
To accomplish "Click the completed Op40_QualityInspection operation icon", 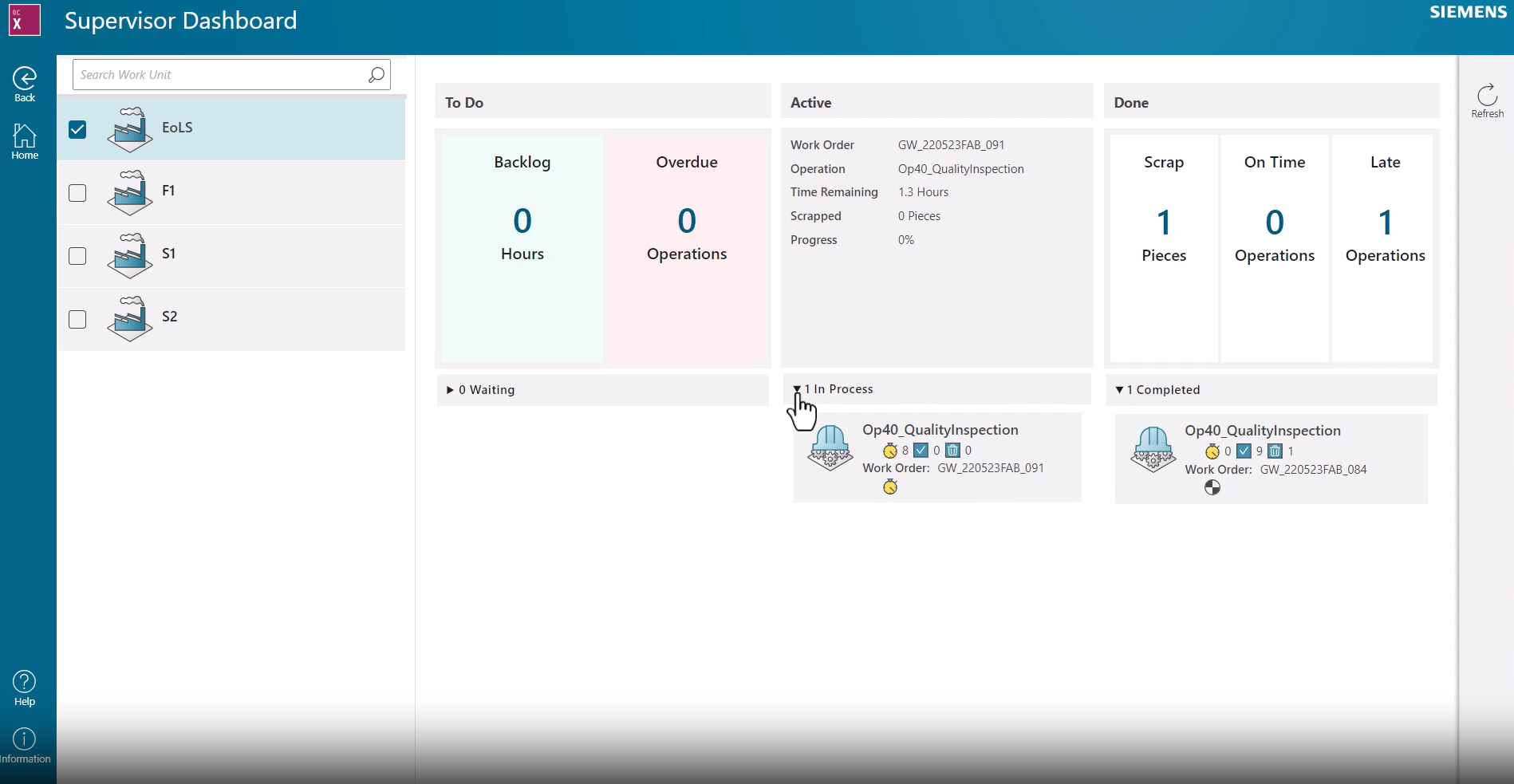I will coord(1153,450).
